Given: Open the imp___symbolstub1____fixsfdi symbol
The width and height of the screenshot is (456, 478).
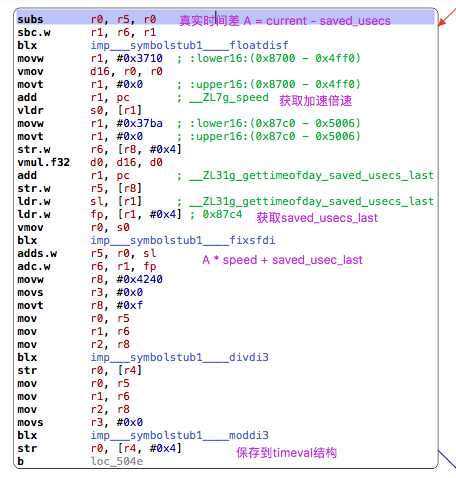Looking at the screenshot, I should 183,240.
